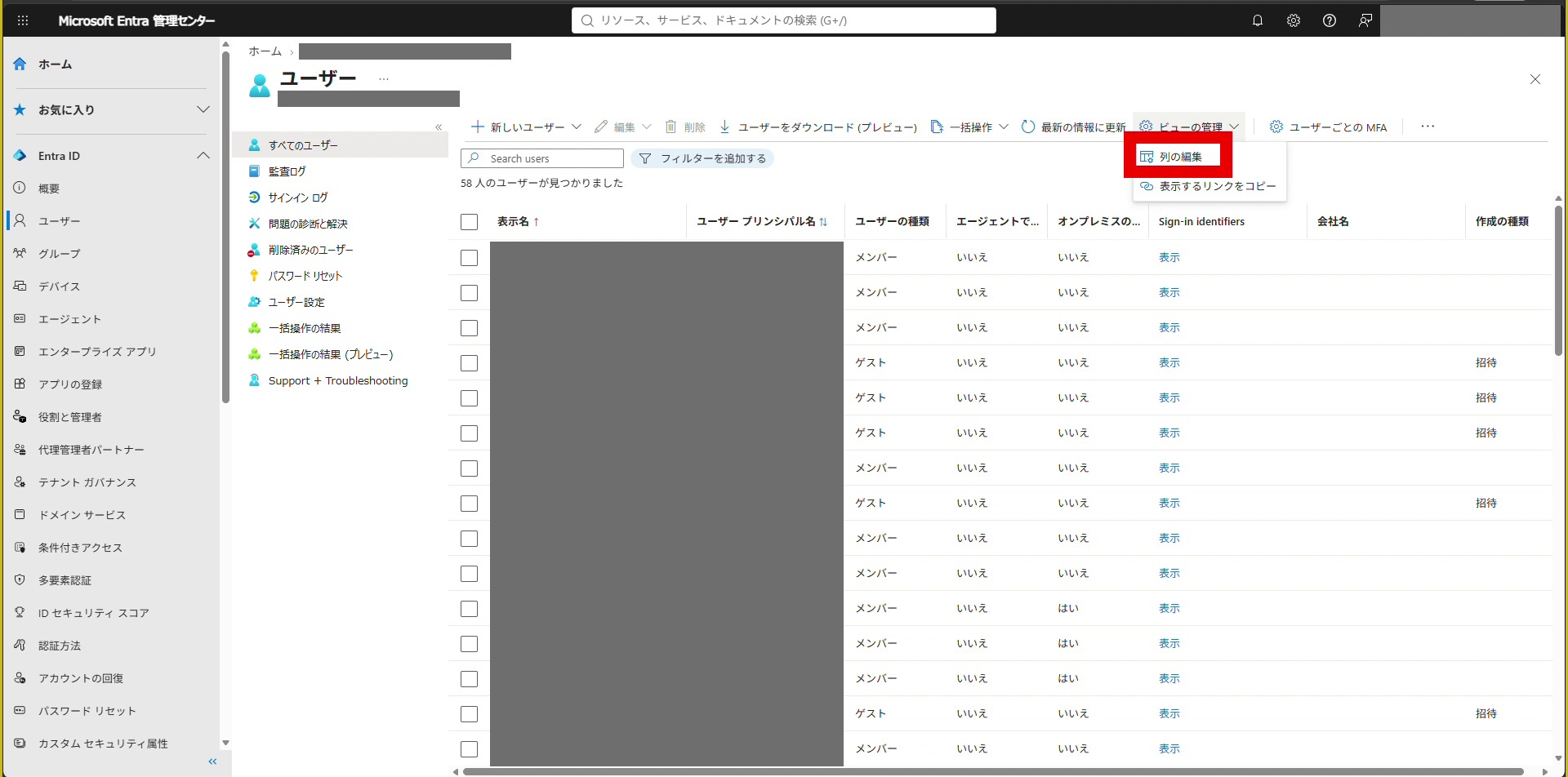The image size is (1568, 777).
Task: Click ユーザーをダウンロード (プレビュー) button
Action: pos(817,127)
